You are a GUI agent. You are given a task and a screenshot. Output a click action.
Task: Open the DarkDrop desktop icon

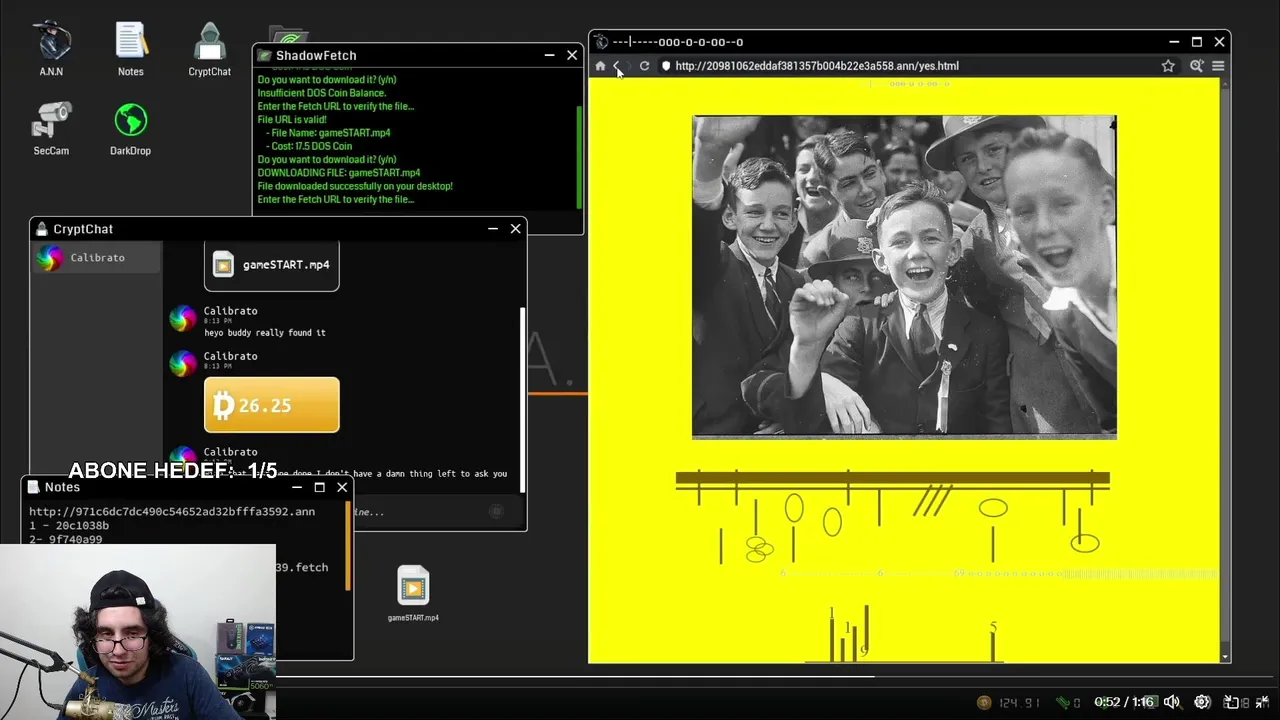130,129
